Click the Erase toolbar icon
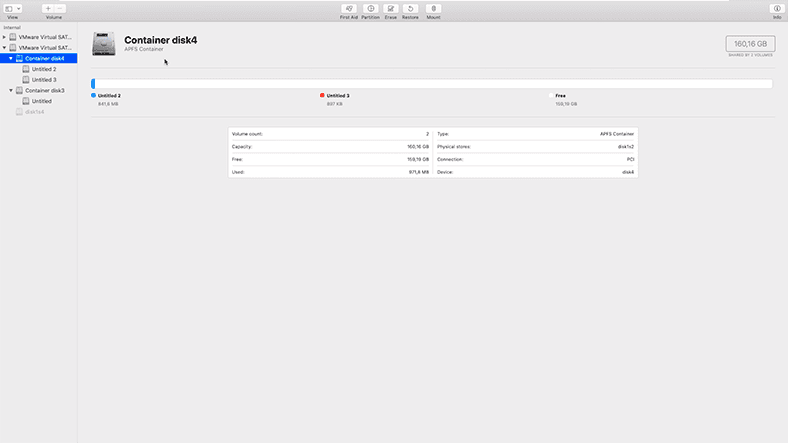Viewport: 788px width, 443px height. click(390, 9)
